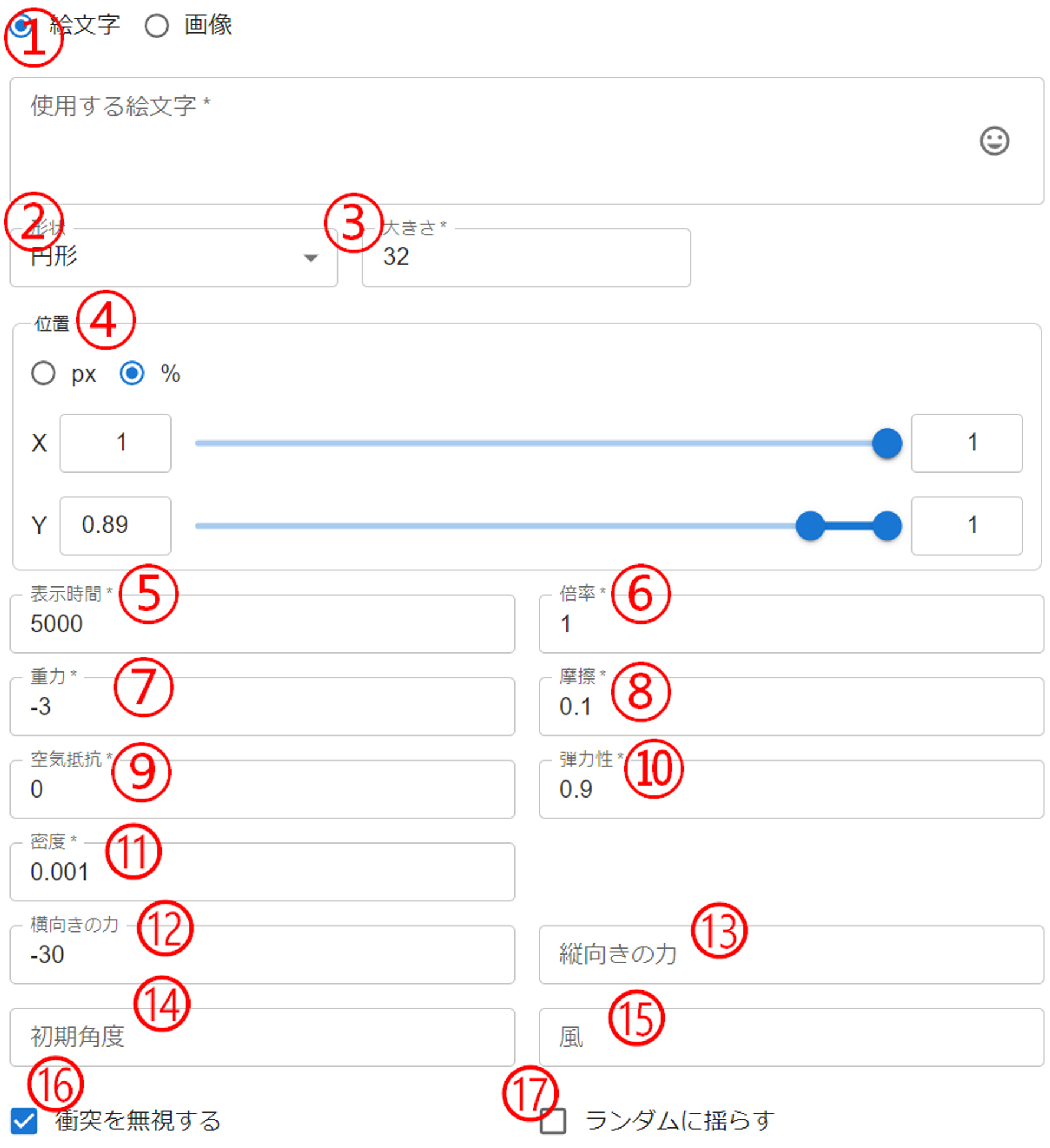Click the 風 wind input field
1050x1148 pixels.
point(790,1037)
